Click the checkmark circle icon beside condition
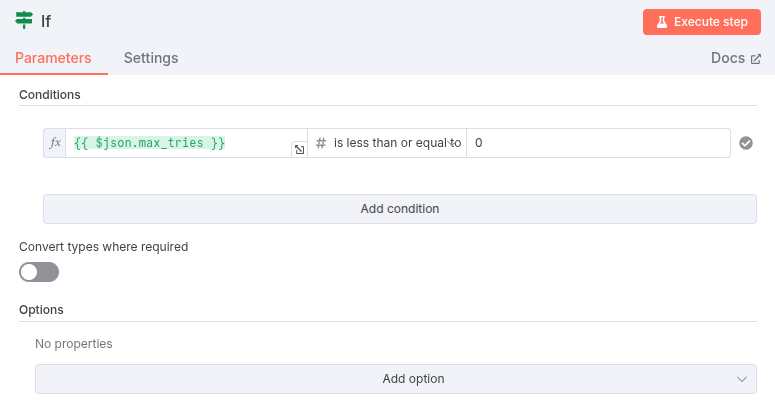This screenshot has width=775, height=409. 745,143
